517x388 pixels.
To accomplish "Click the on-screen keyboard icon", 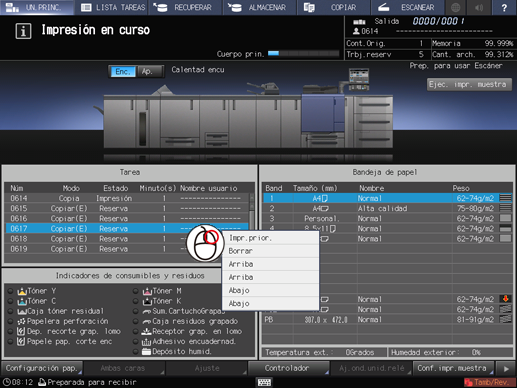I will (x=264, y=382).
